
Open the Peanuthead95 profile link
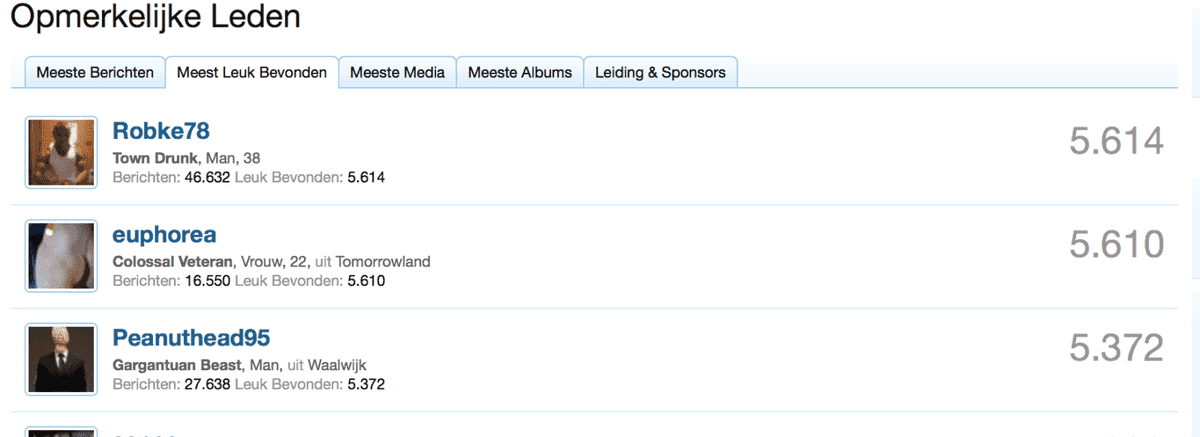pyautogui.click(x=191, y=337)
